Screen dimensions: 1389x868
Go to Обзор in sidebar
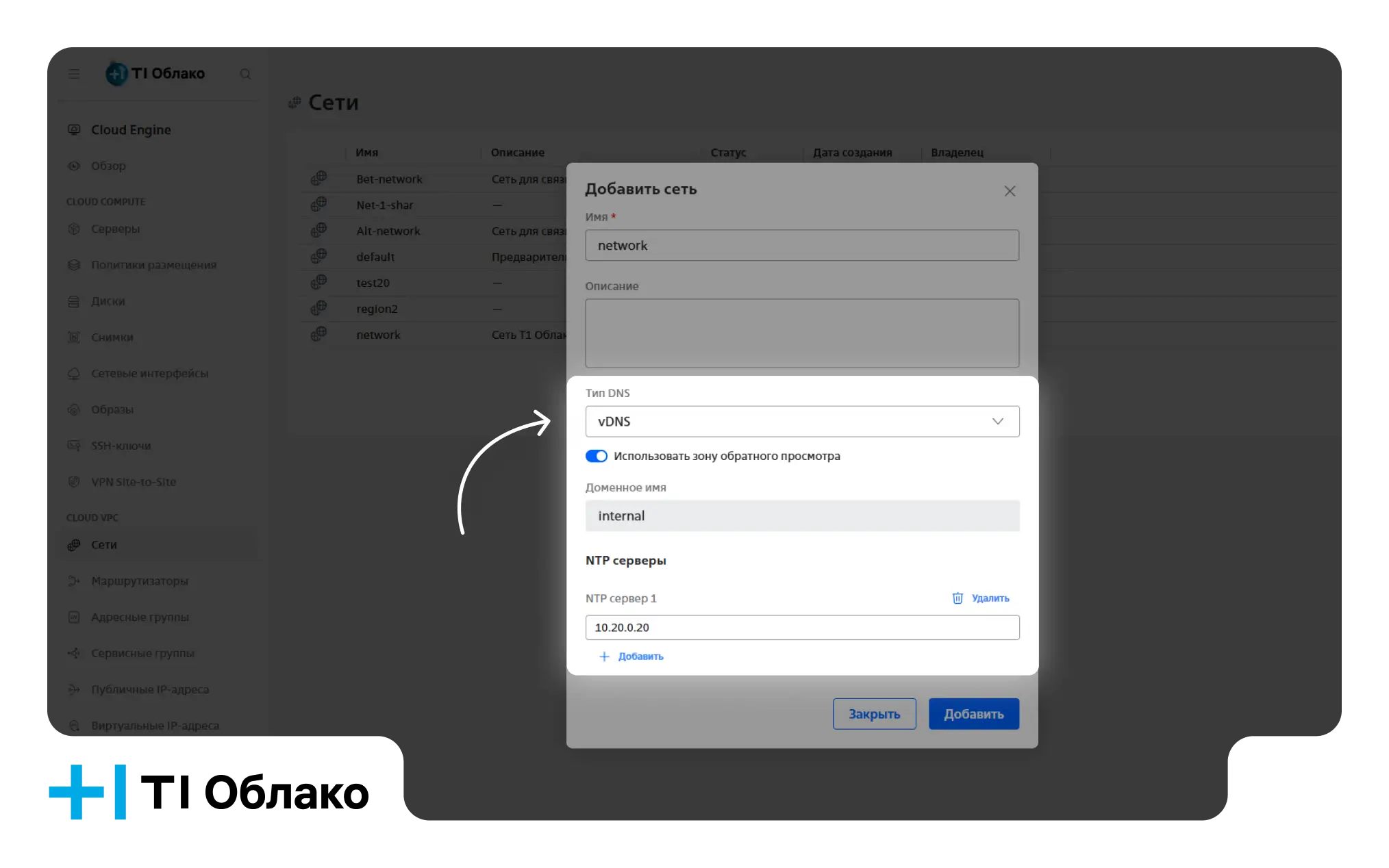(108, 166)
